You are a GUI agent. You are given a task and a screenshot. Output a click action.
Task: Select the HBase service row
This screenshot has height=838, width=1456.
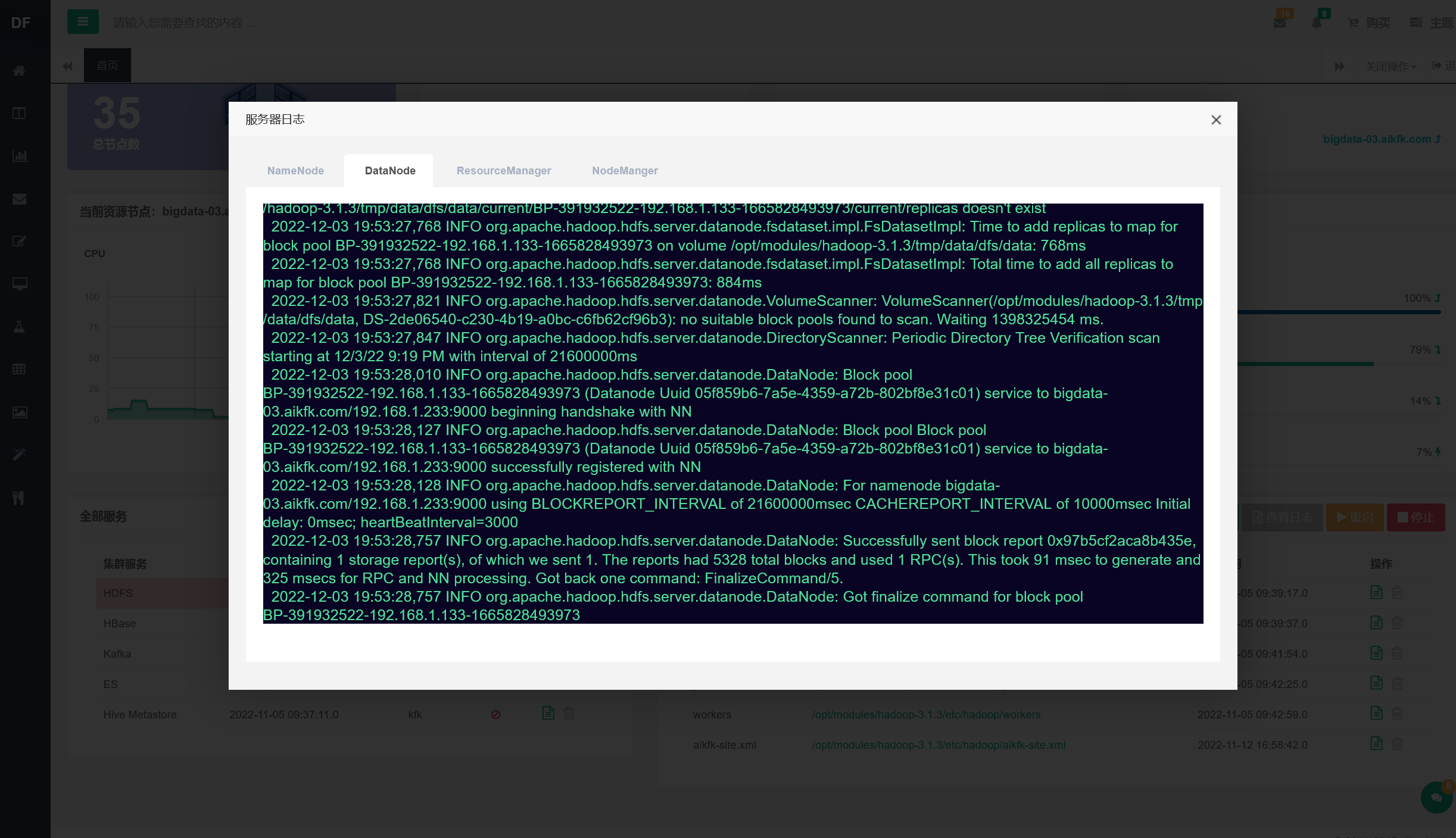[162, 623]
